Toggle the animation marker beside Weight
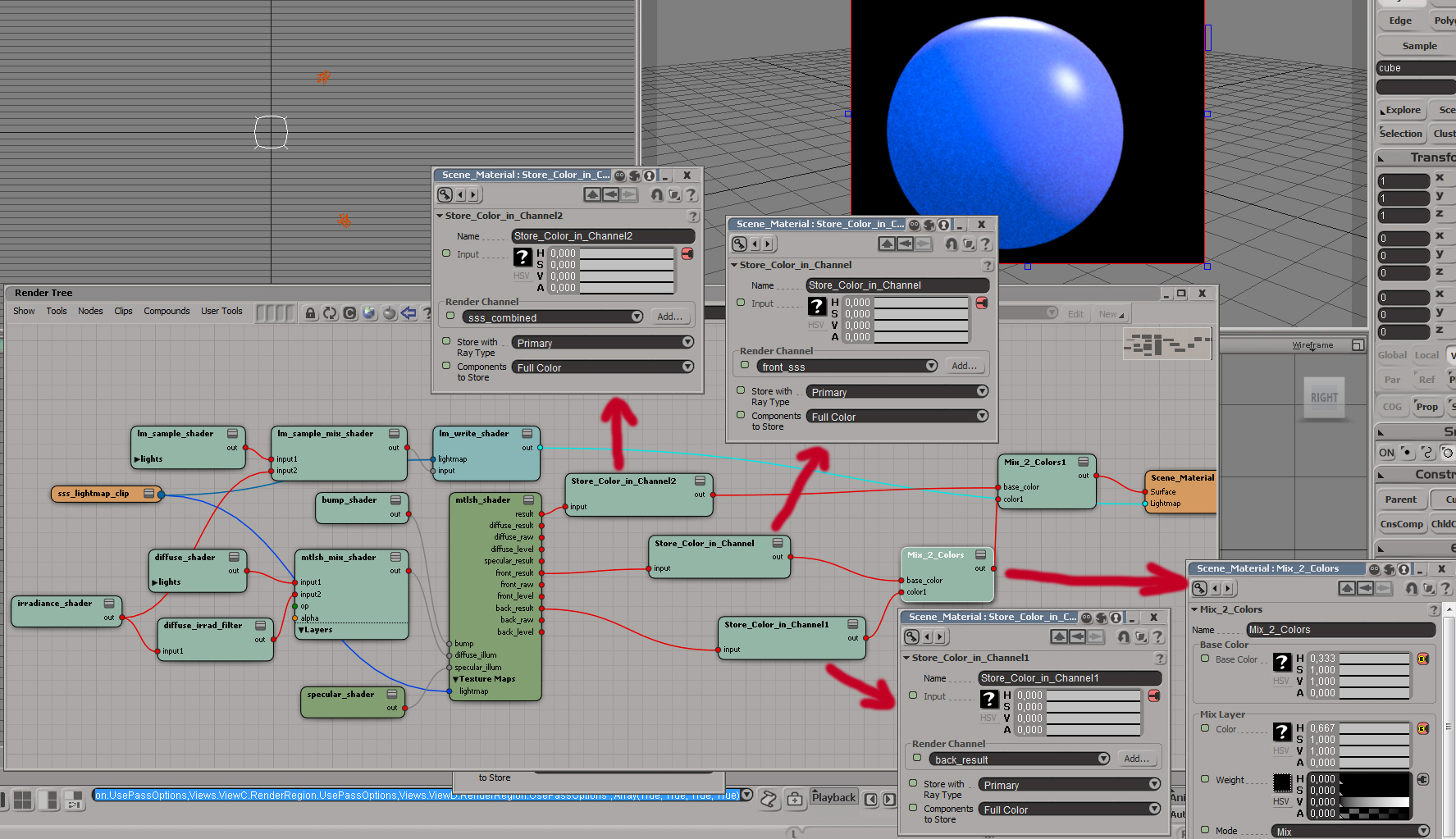The image size is (1456, 839). (x=1205, y=779)
